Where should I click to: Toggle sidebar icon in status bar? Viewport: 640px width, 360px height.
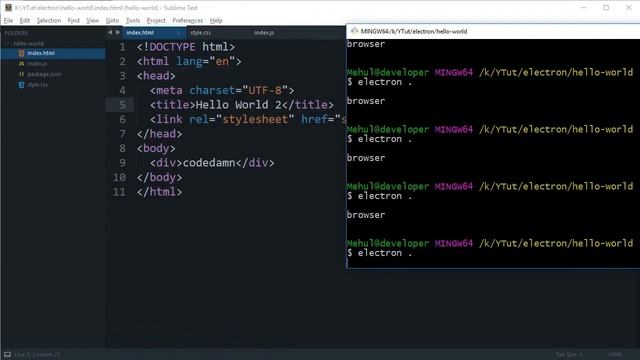pyautogui.click(x=7, y=354)
